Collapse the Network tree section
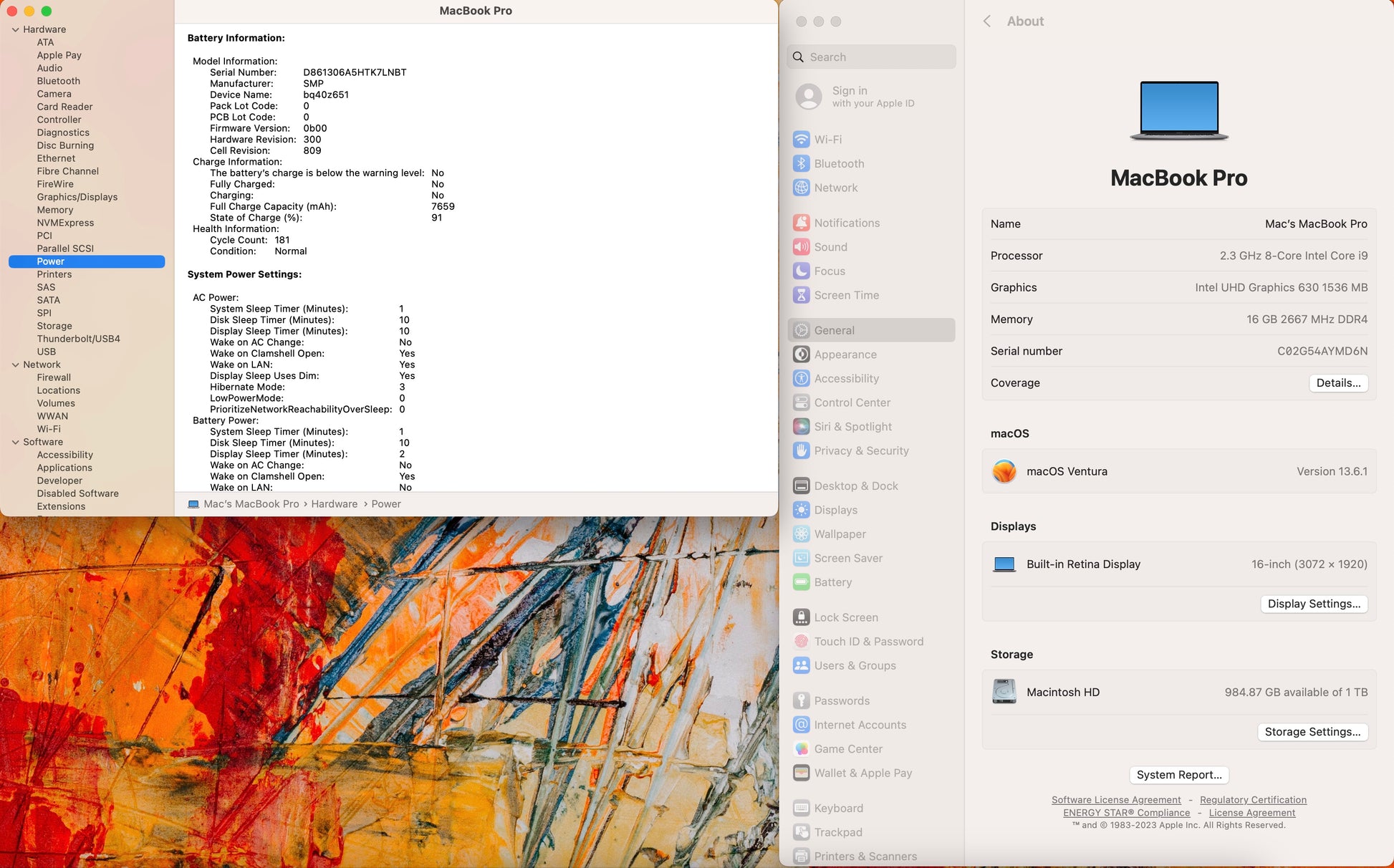The width and height of the screenshot is (1394, 868). pos(15,365)
